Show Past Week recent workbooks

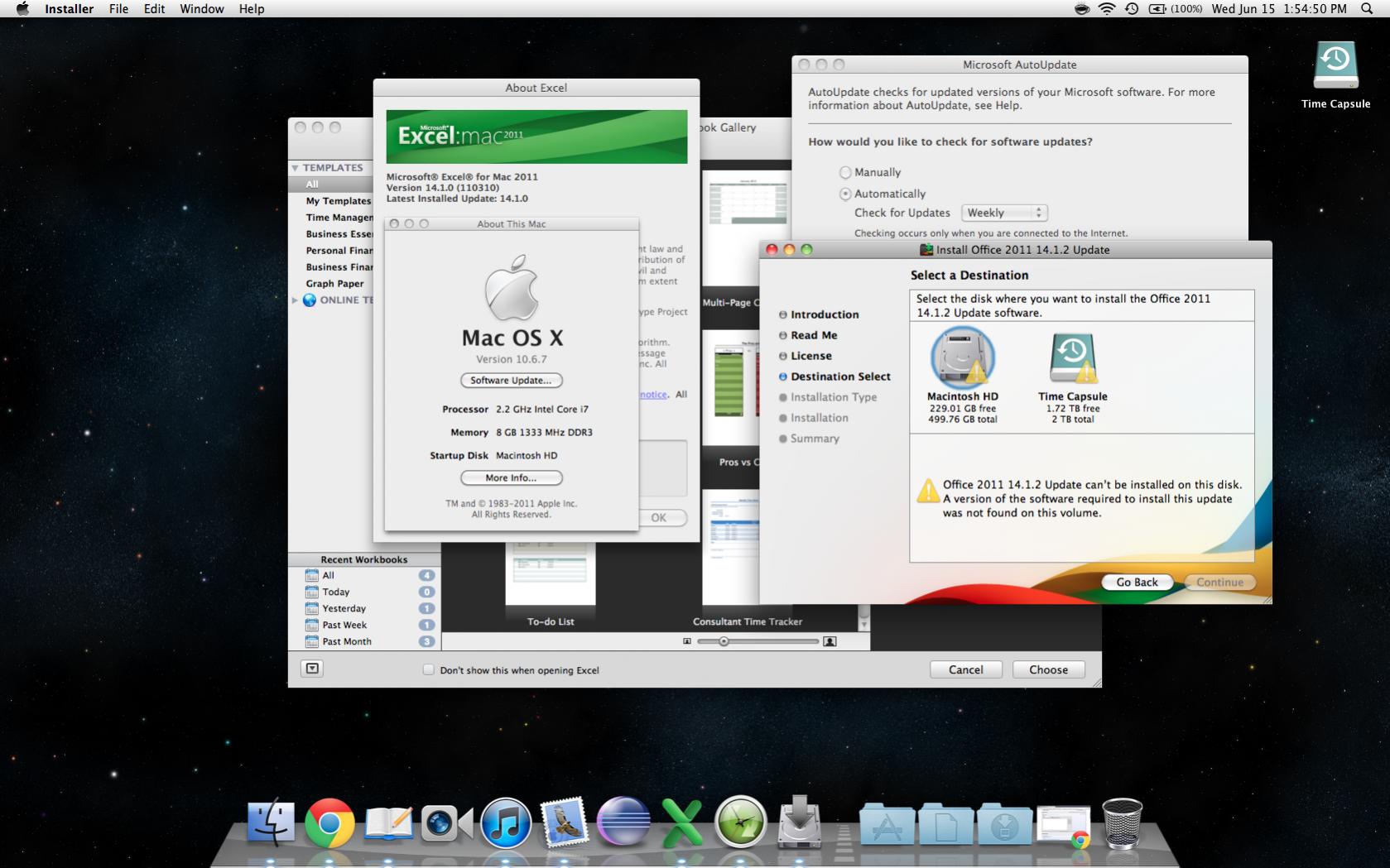pos(364,625)
